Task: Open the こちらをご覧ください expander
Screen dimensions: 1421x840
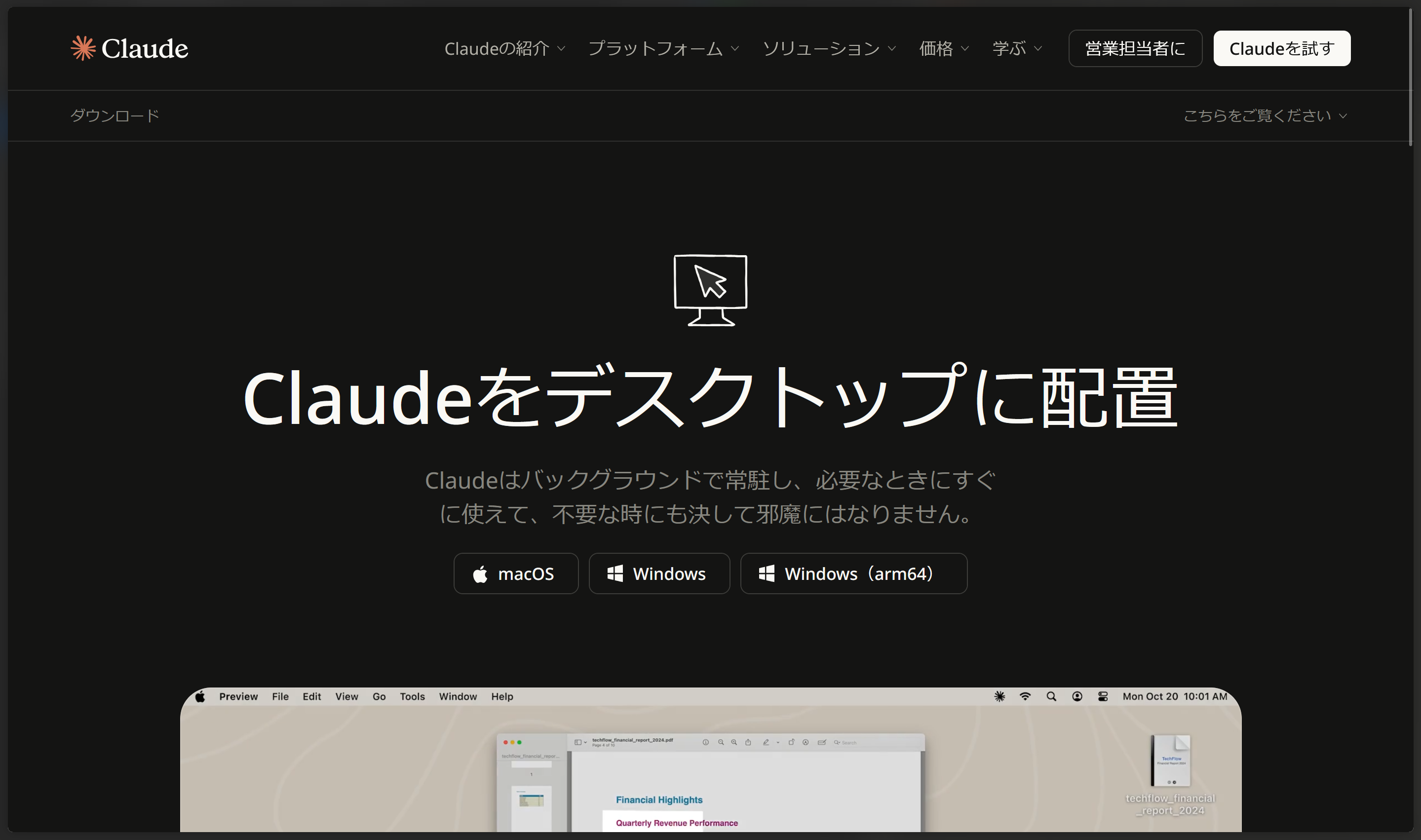Action: click(x=1264, y=115)
